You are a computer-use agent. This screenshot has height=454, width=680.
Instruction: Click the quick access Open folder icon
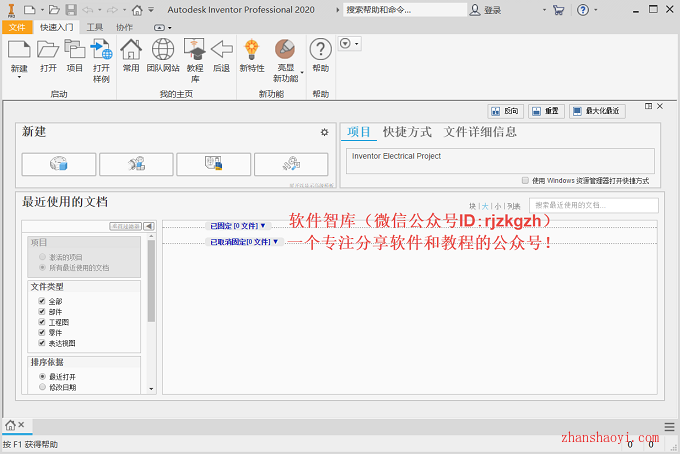tap(54, 10)
